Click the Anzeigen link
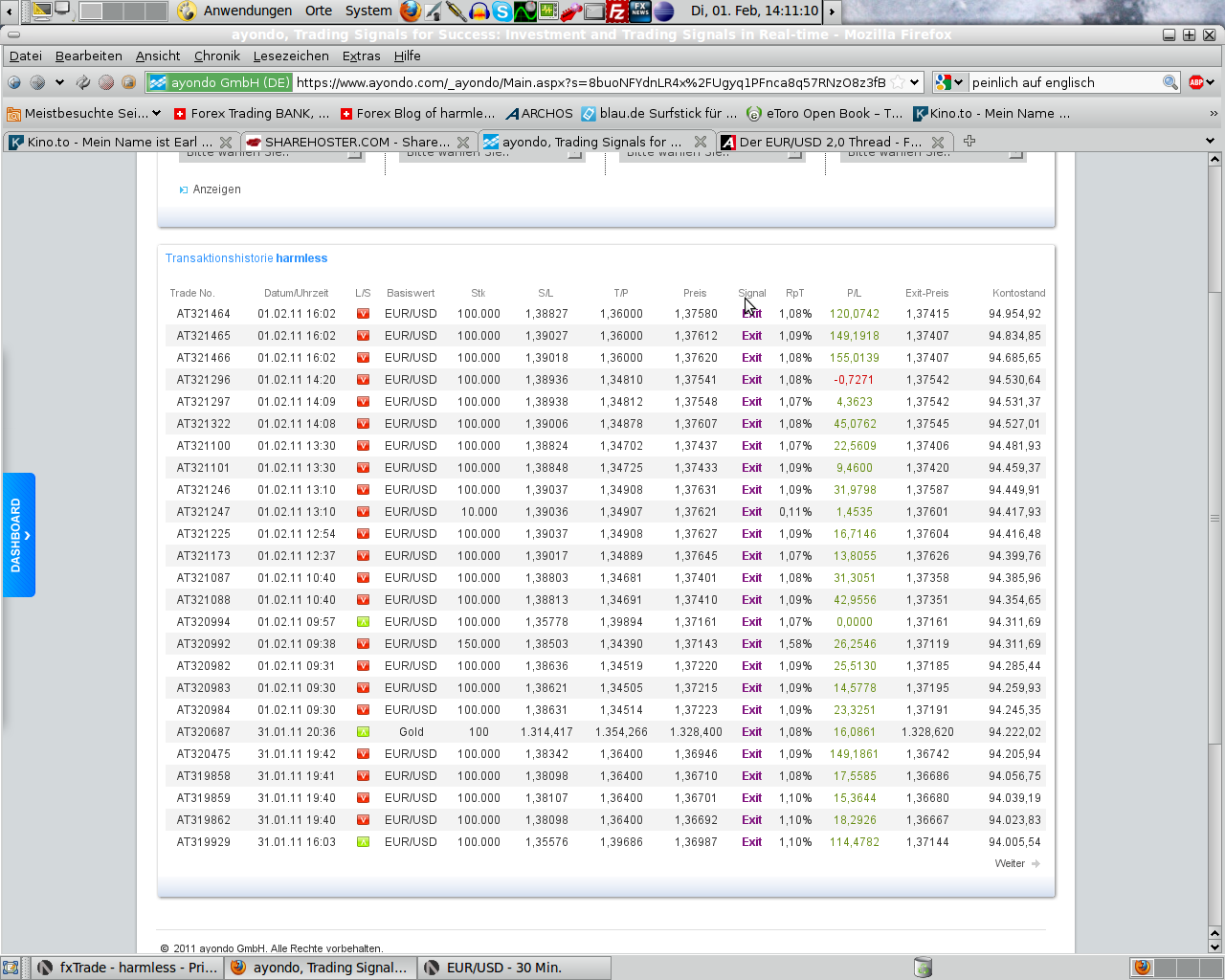This screenshot has width=1225, height=980. (217, 189)
